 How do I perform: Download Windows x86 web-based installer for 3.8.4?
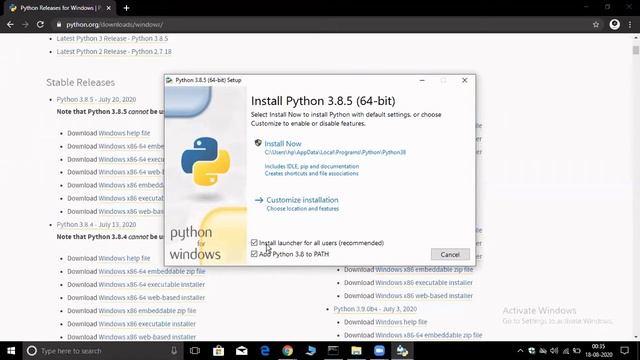click(147, 337)
